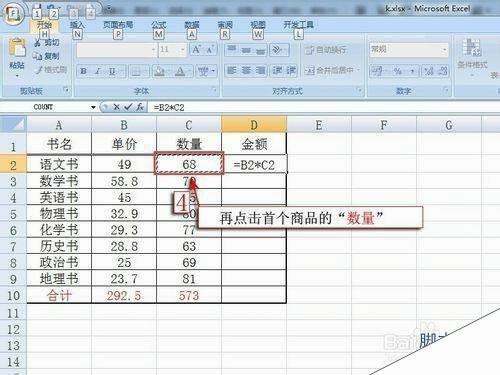
Task: Open the Number group dialog launcher
Action: 446,90
